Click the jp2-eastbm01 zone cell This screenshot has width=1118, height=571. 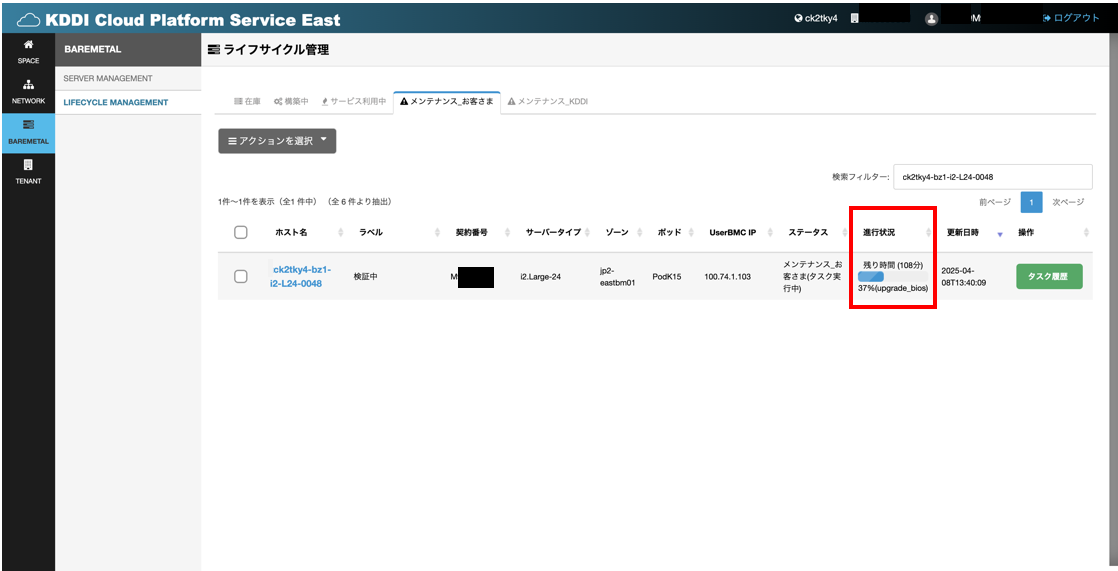click(x=617, y=277)
